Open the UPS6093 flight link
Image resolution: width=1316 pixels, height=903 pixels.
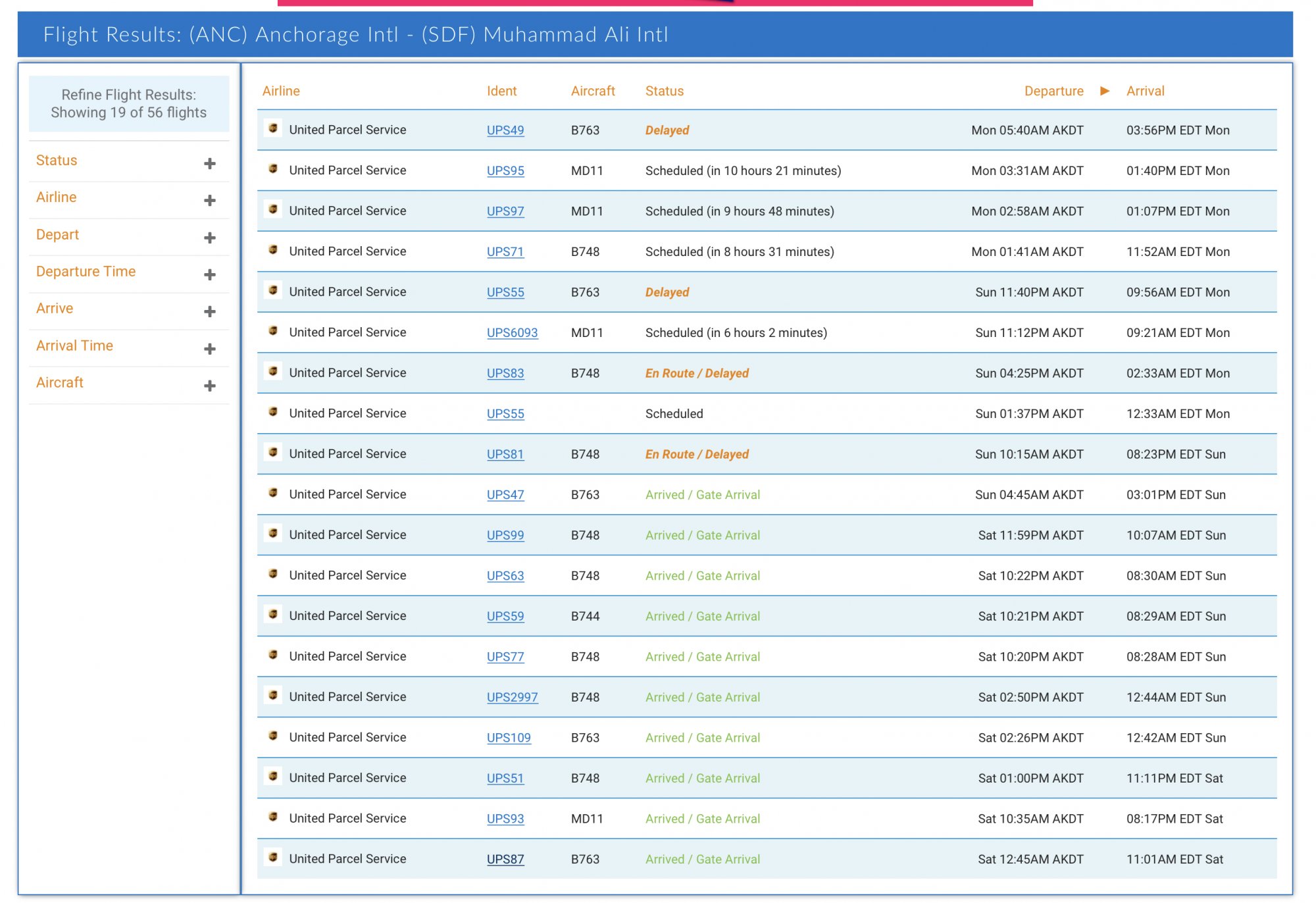point(512,332)
